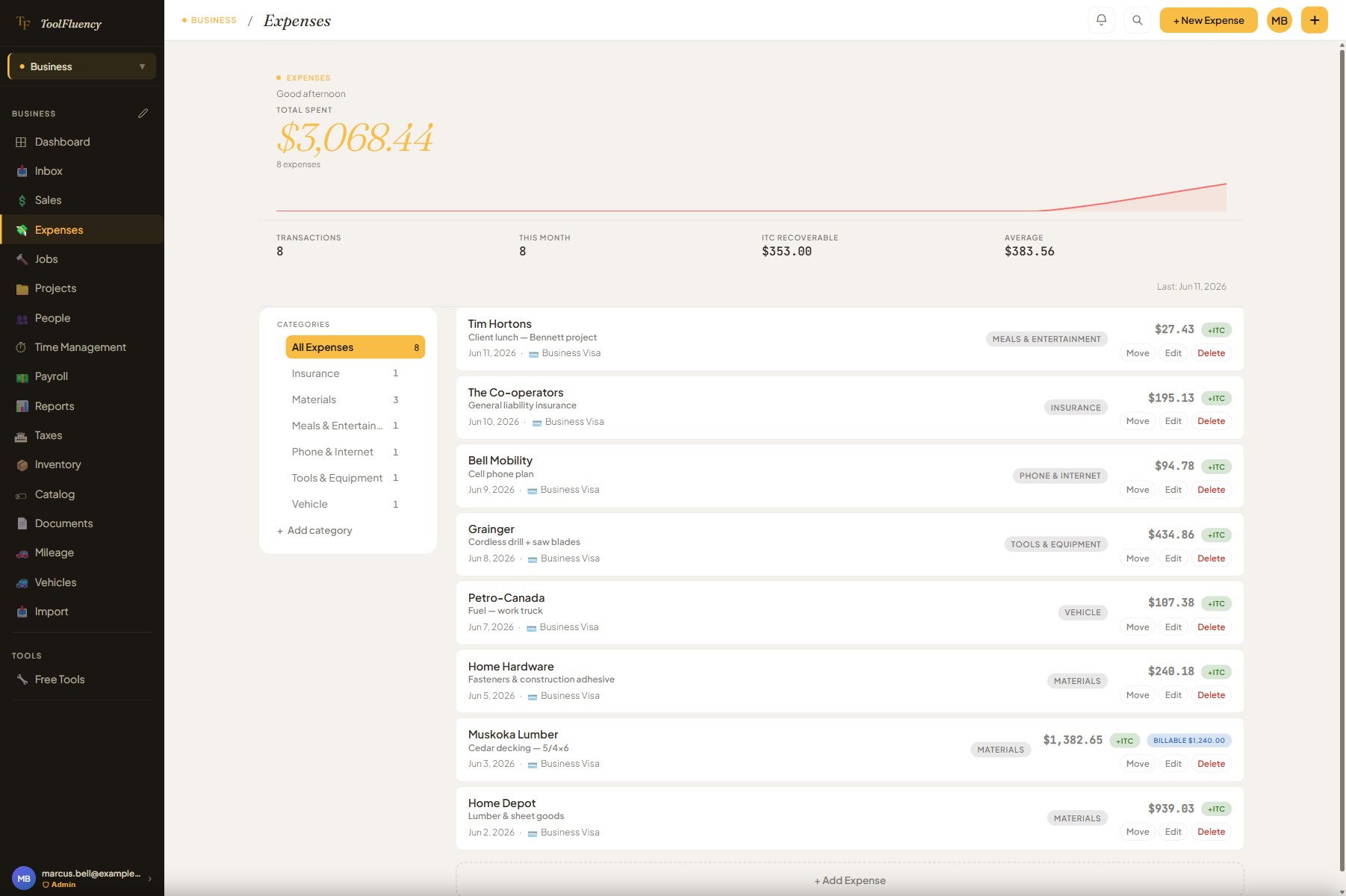This screenshot has height=896, width=1346.
Task: Click the Add category link
Action: tap(314, 530)
